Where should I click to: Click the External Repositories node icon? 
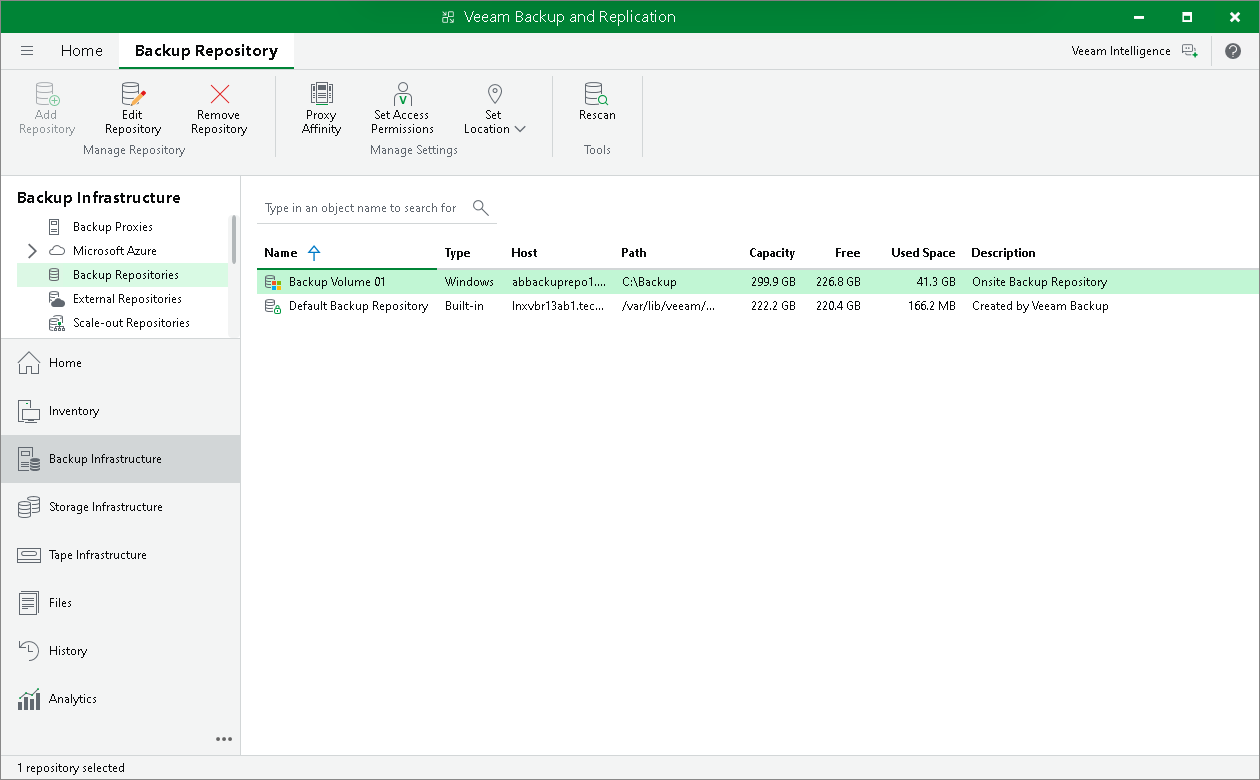[x=57, y=299]
